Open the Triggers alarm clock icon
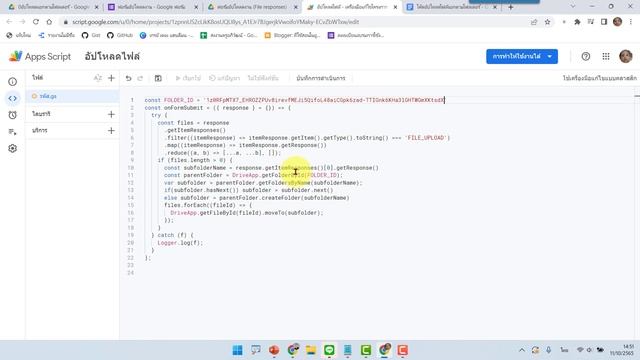This screenshot has height=360, width=640. [13, 115]
